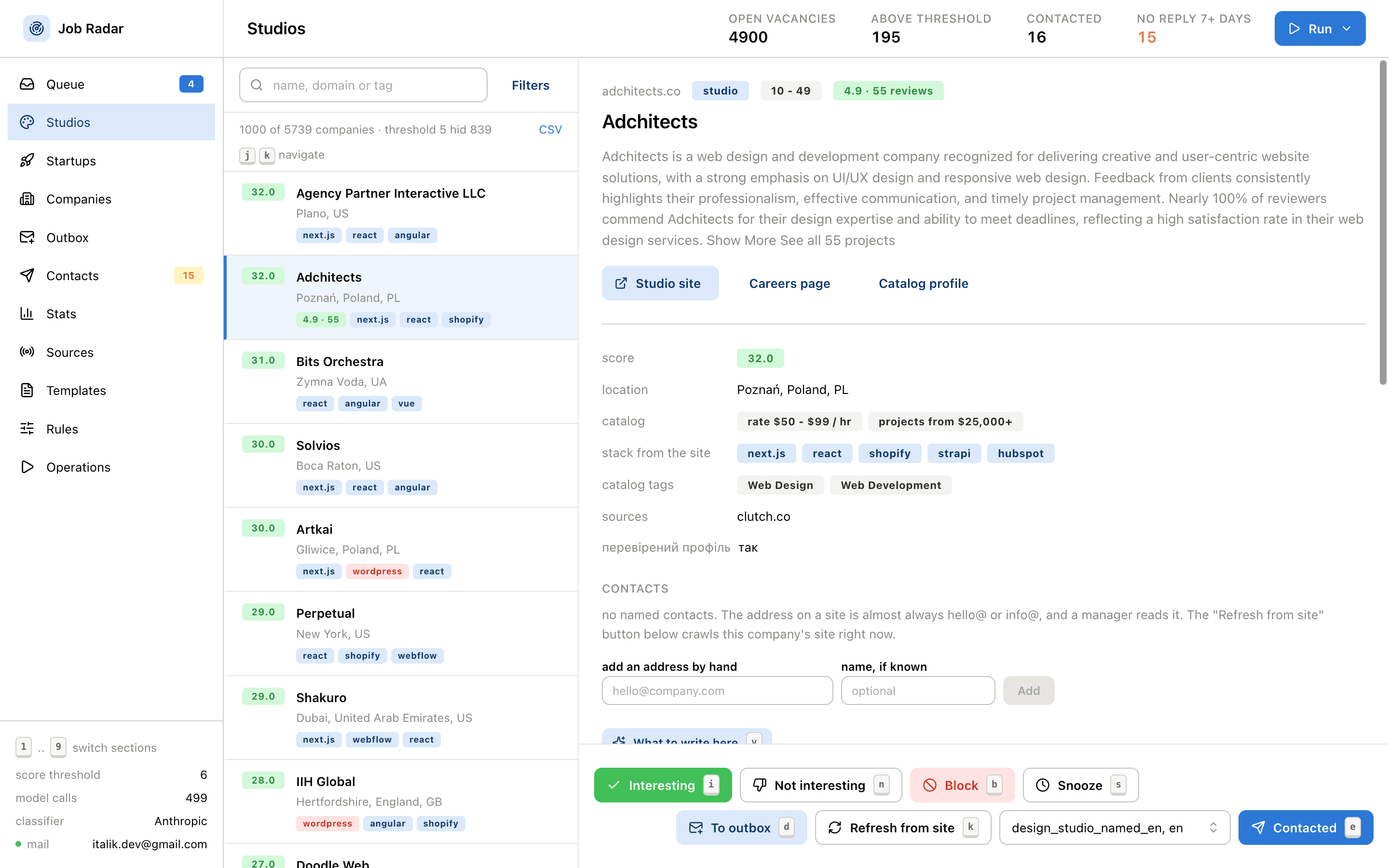
Task: Open the Sources broadcast icon
Action: (27, 352)
